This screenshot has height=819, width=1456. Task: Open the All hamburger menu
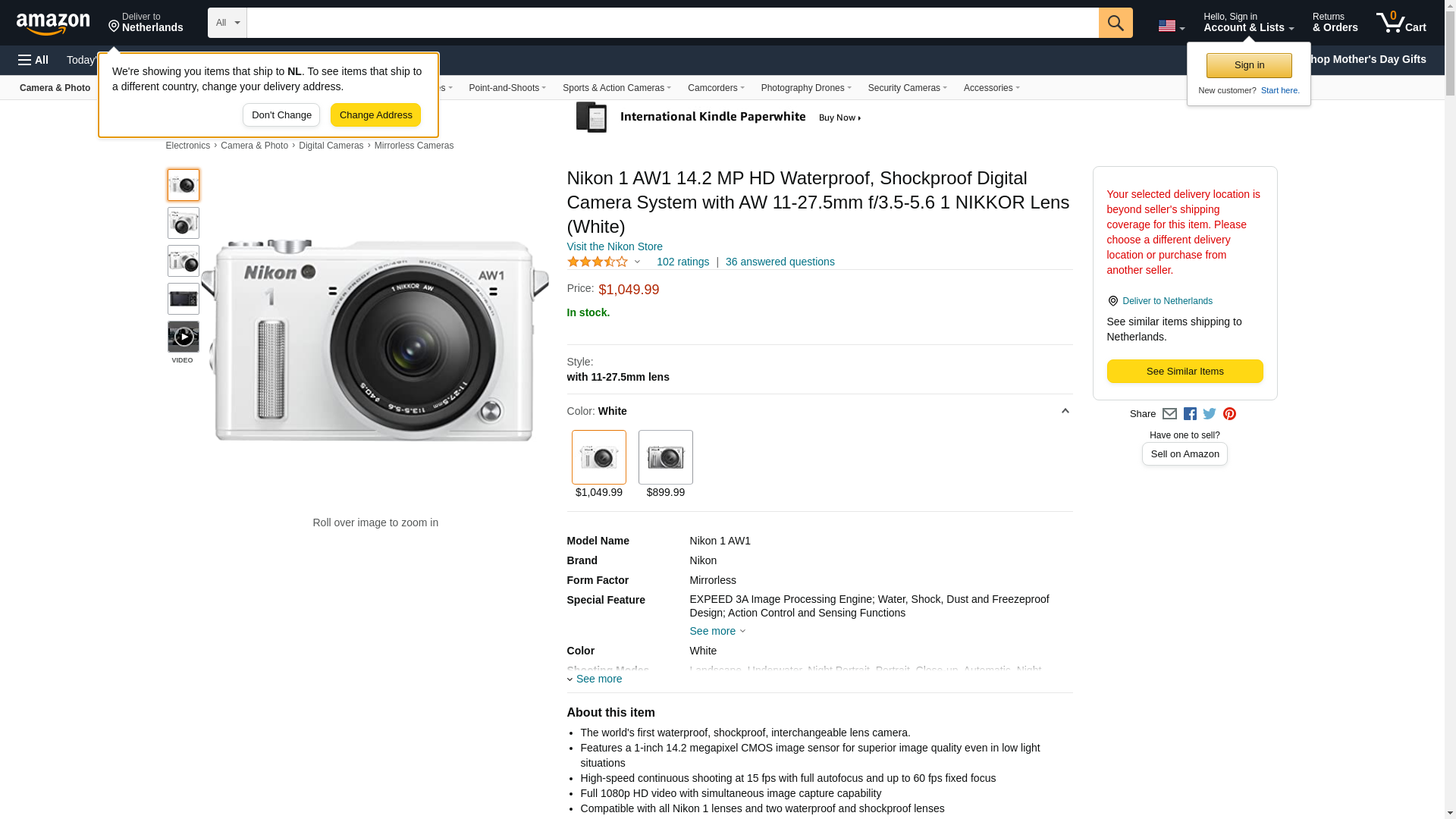33,60
